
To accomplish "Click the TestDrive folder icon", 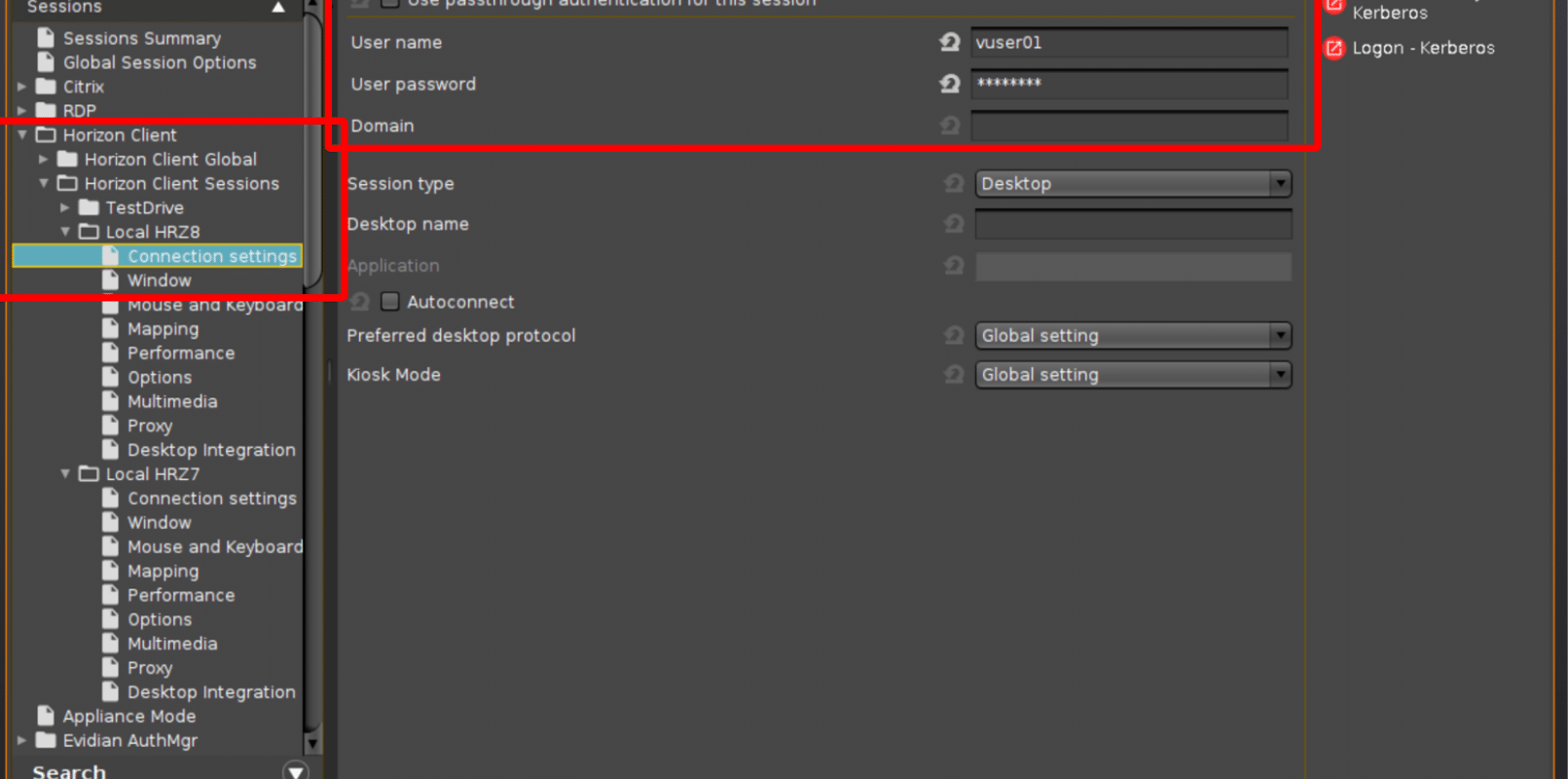I will click(x=89, y=207).
